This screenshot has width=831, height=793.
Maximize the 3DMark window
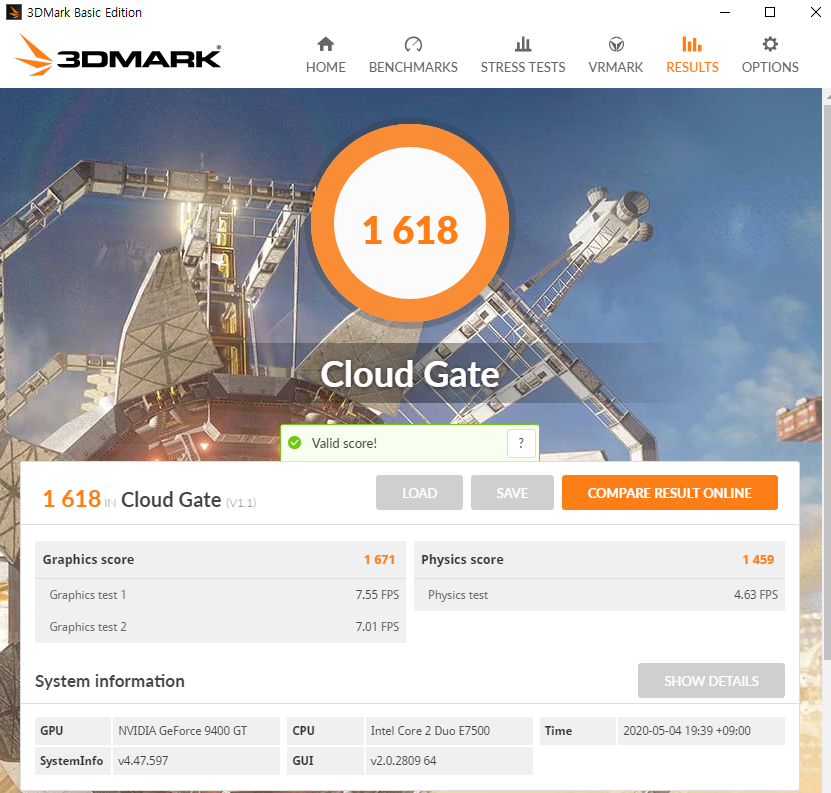click(x=770, y=12)
